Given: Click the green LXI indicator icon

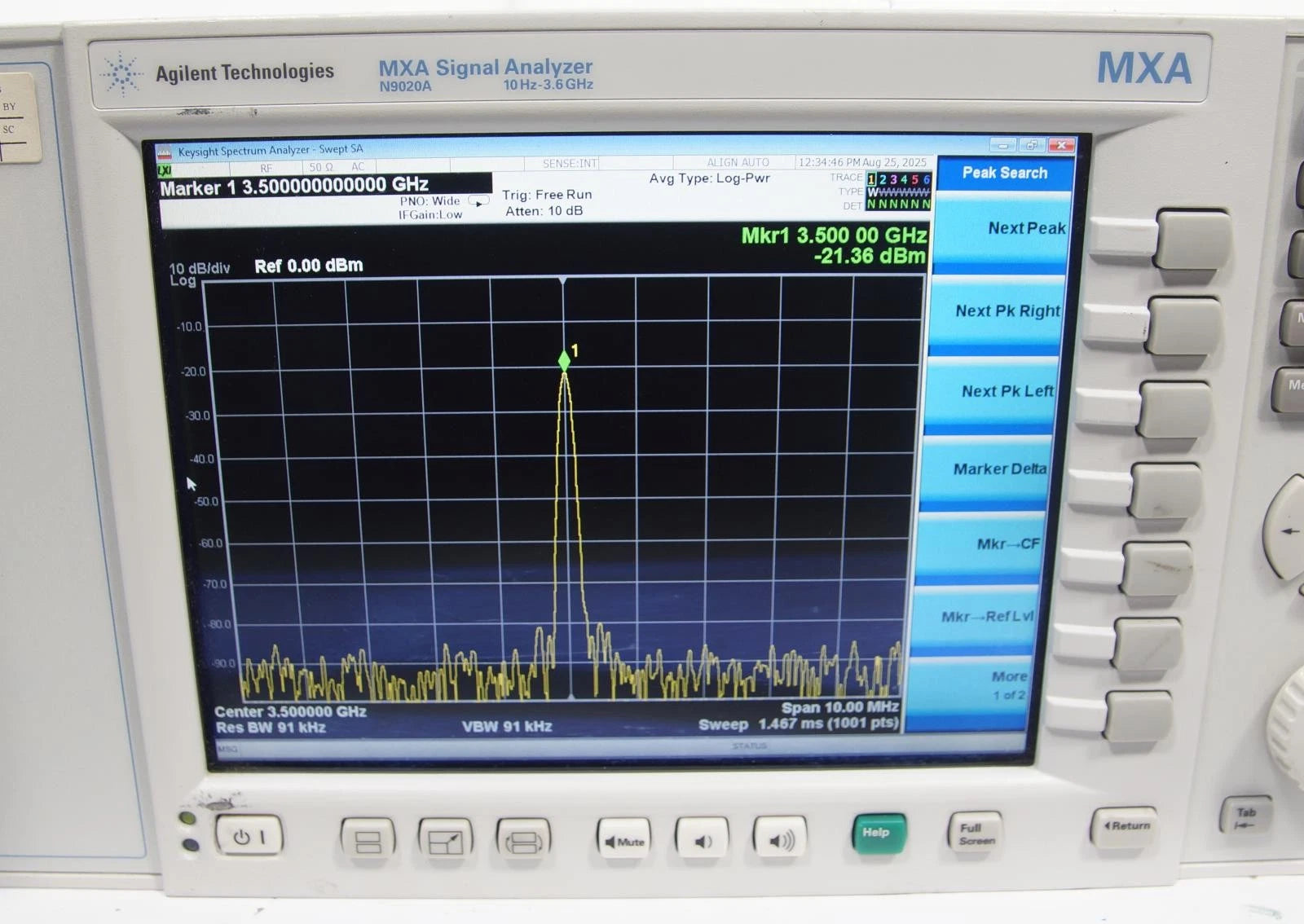Looking at the screenshot, I should (164, 169).
